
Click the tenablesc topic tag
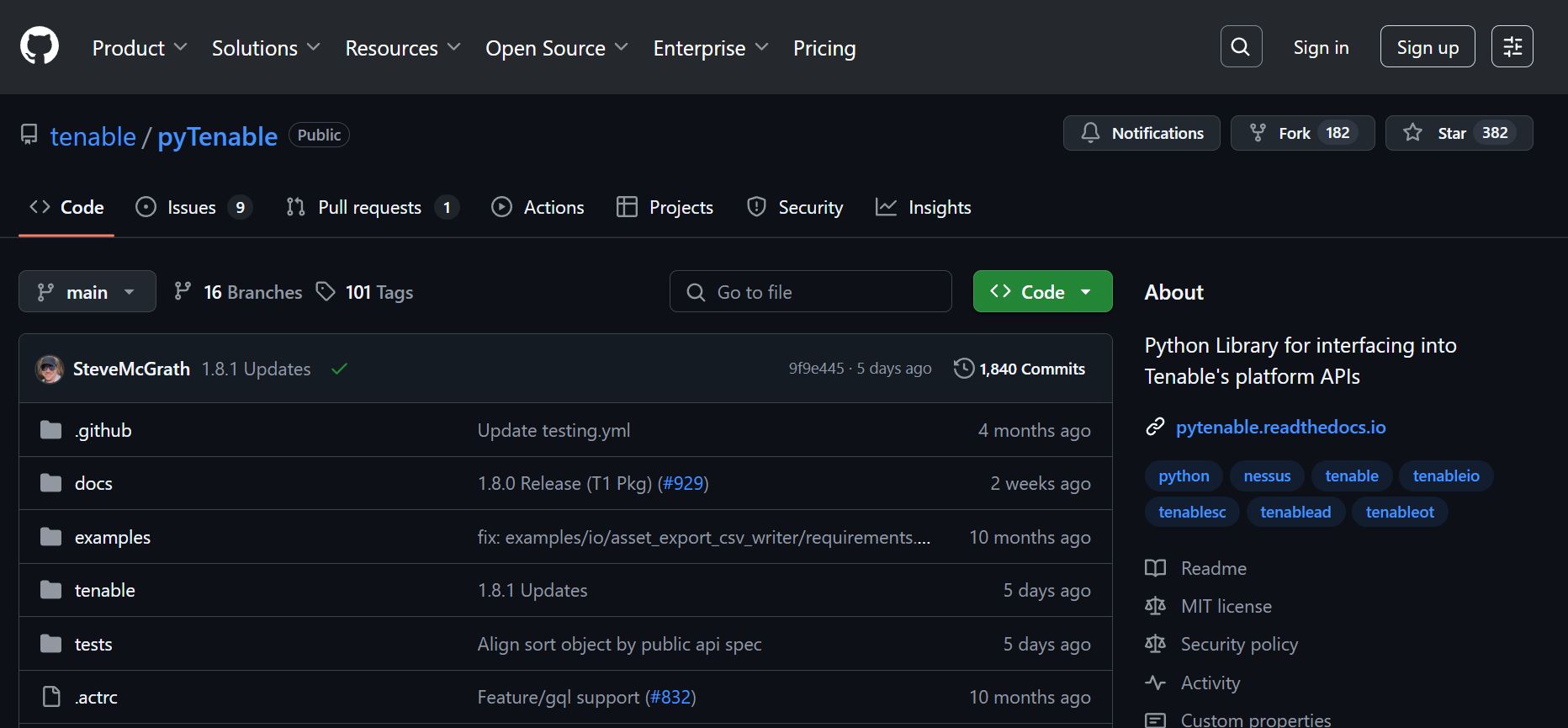click(1192, 512)
